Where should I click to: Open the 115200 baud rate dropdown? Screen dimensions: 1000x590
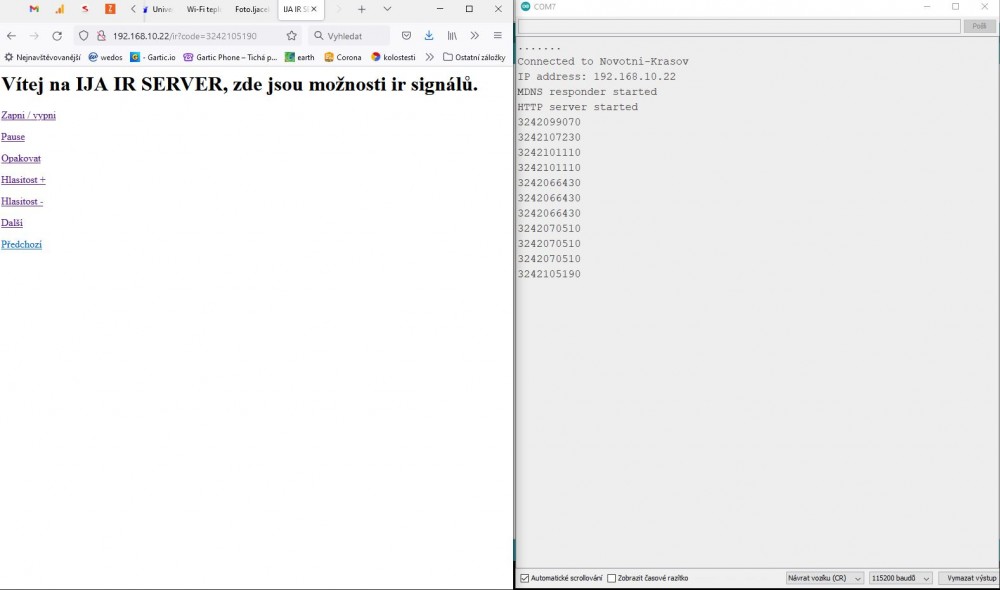coord(900,578)
